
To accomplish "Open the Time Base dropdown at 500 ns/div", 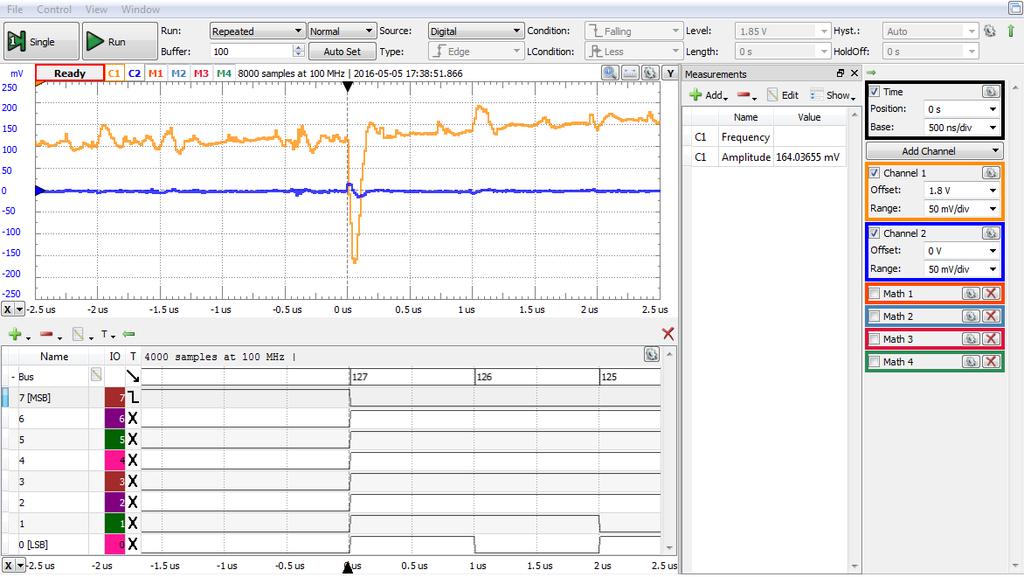I will [961, 127].
